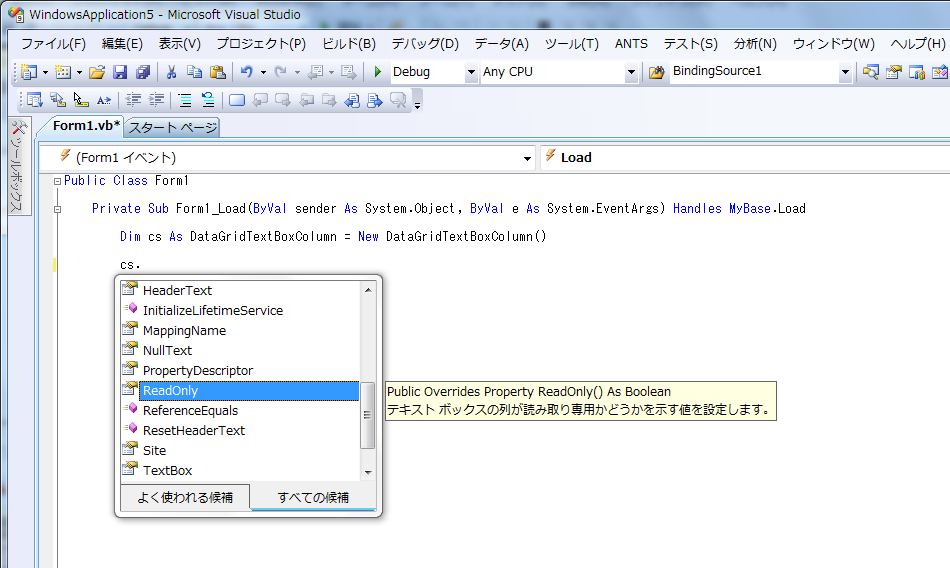Click the Navigate Forward icon

(348, 72)
